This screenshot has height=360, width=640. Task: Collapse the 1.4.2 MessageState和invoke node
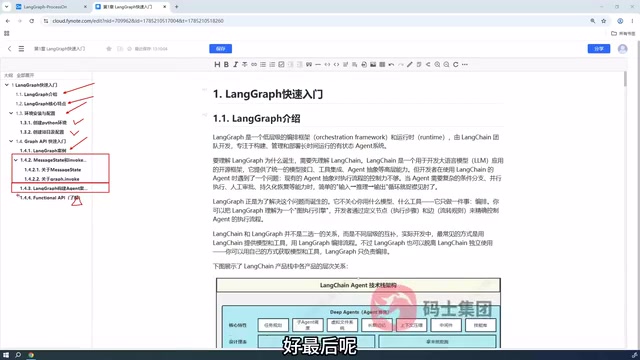coord(16,160)
